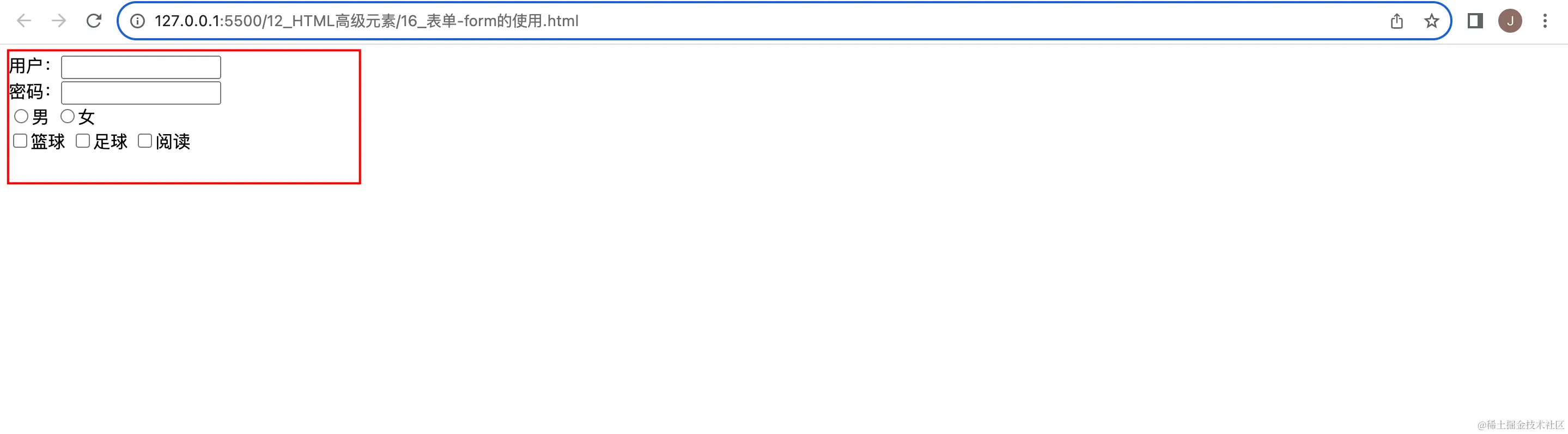1568x434 pixels.
Task: Click inside the 用户 input field
Action: click(141, 67)
